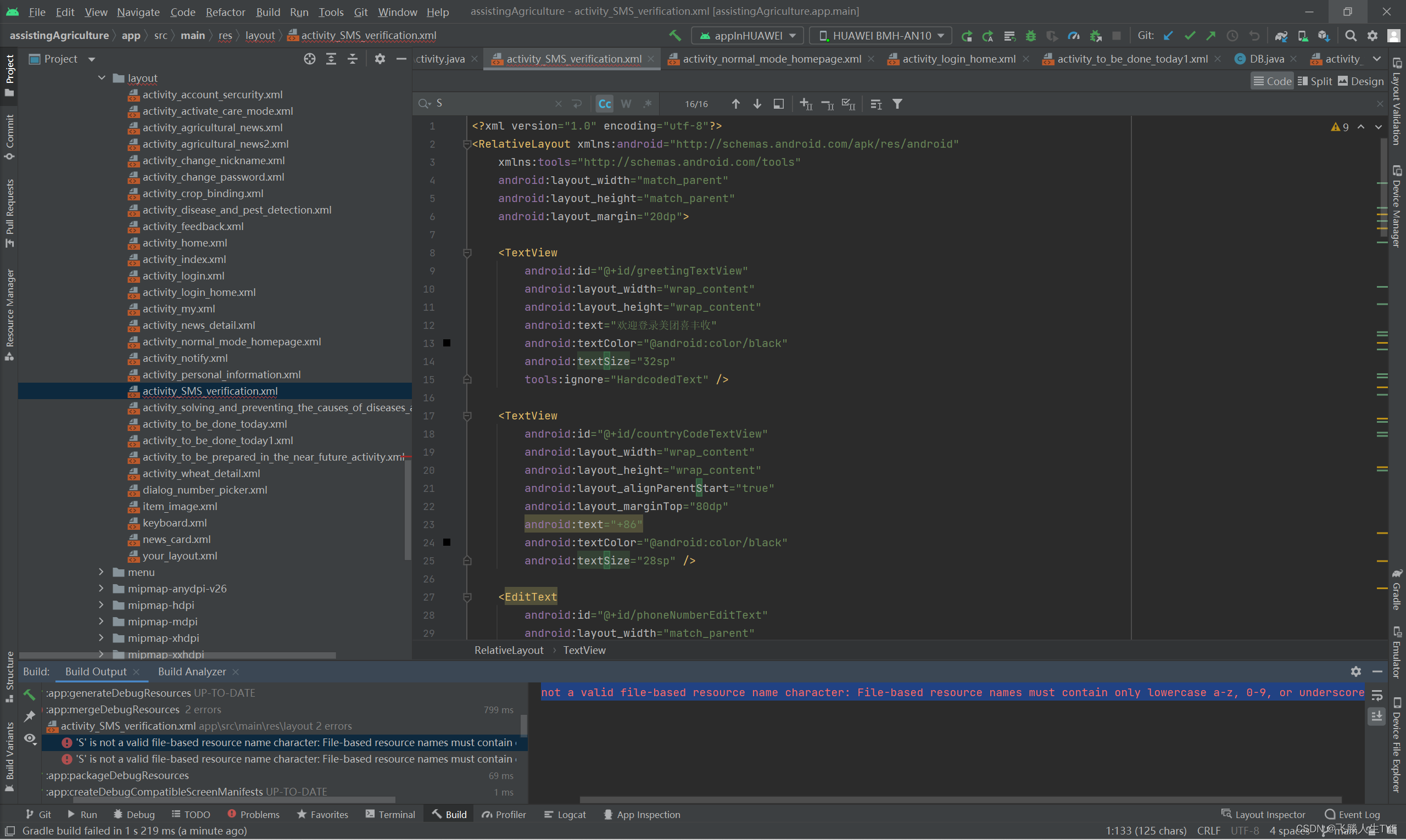Toggle scroll to end in Build output
1406x840 pixels.
click(1376, 716)
